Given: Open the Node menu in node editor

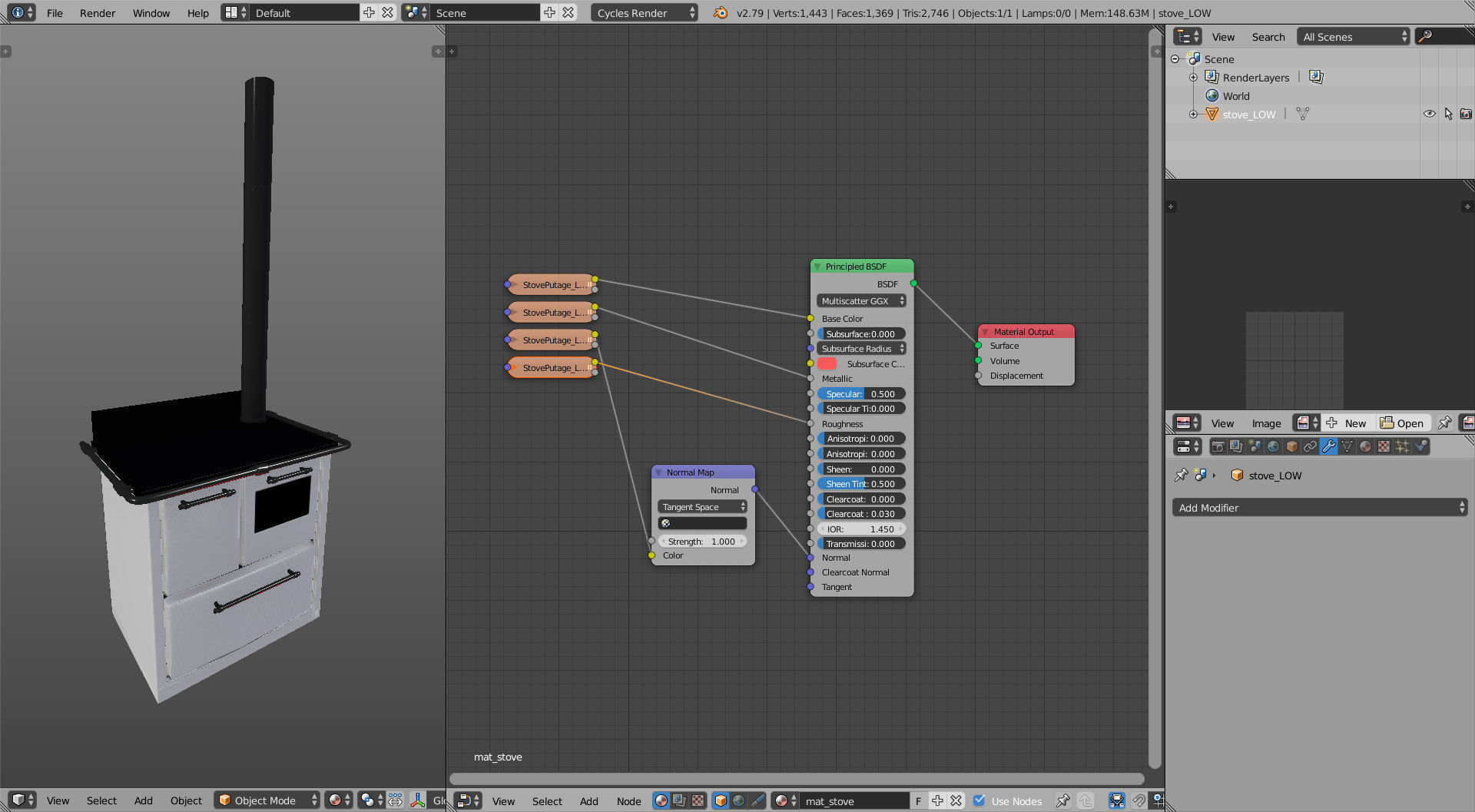Looking at the screenshot, I should (x=628, y=801).
